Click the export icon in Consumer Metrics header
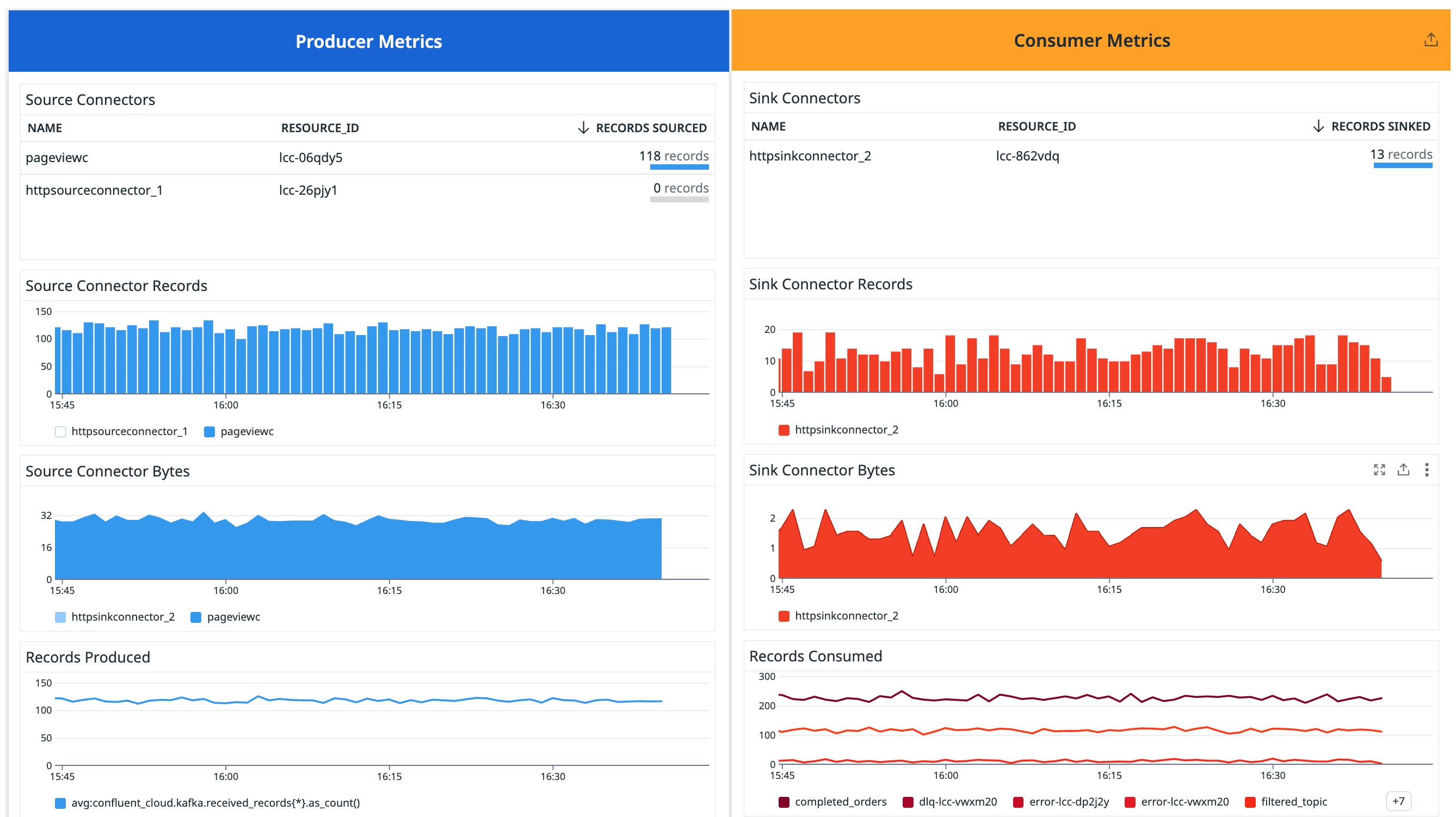Viewport: 1456px width, 817px height. 1430,39
